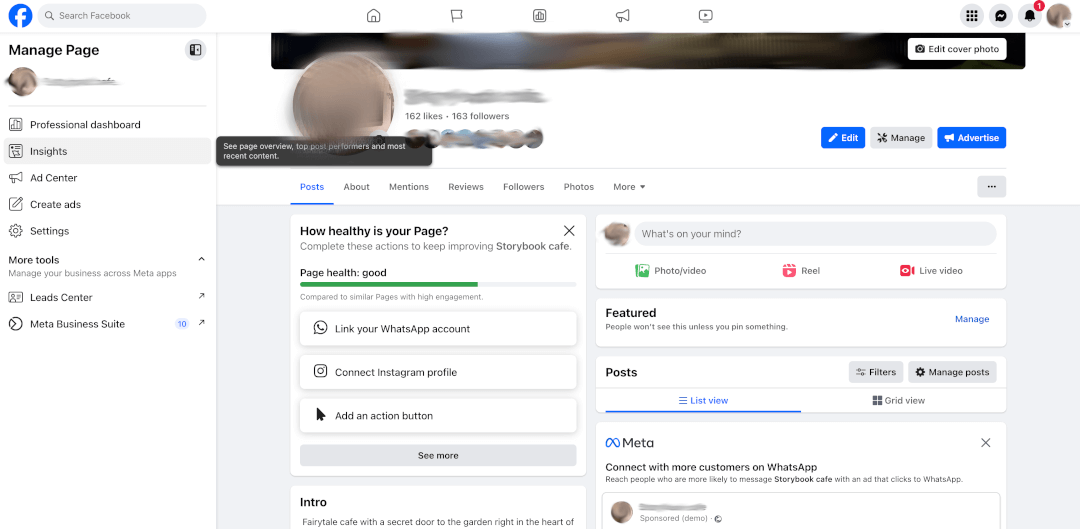
Task: Click the page profile picture
Action: 344,103
